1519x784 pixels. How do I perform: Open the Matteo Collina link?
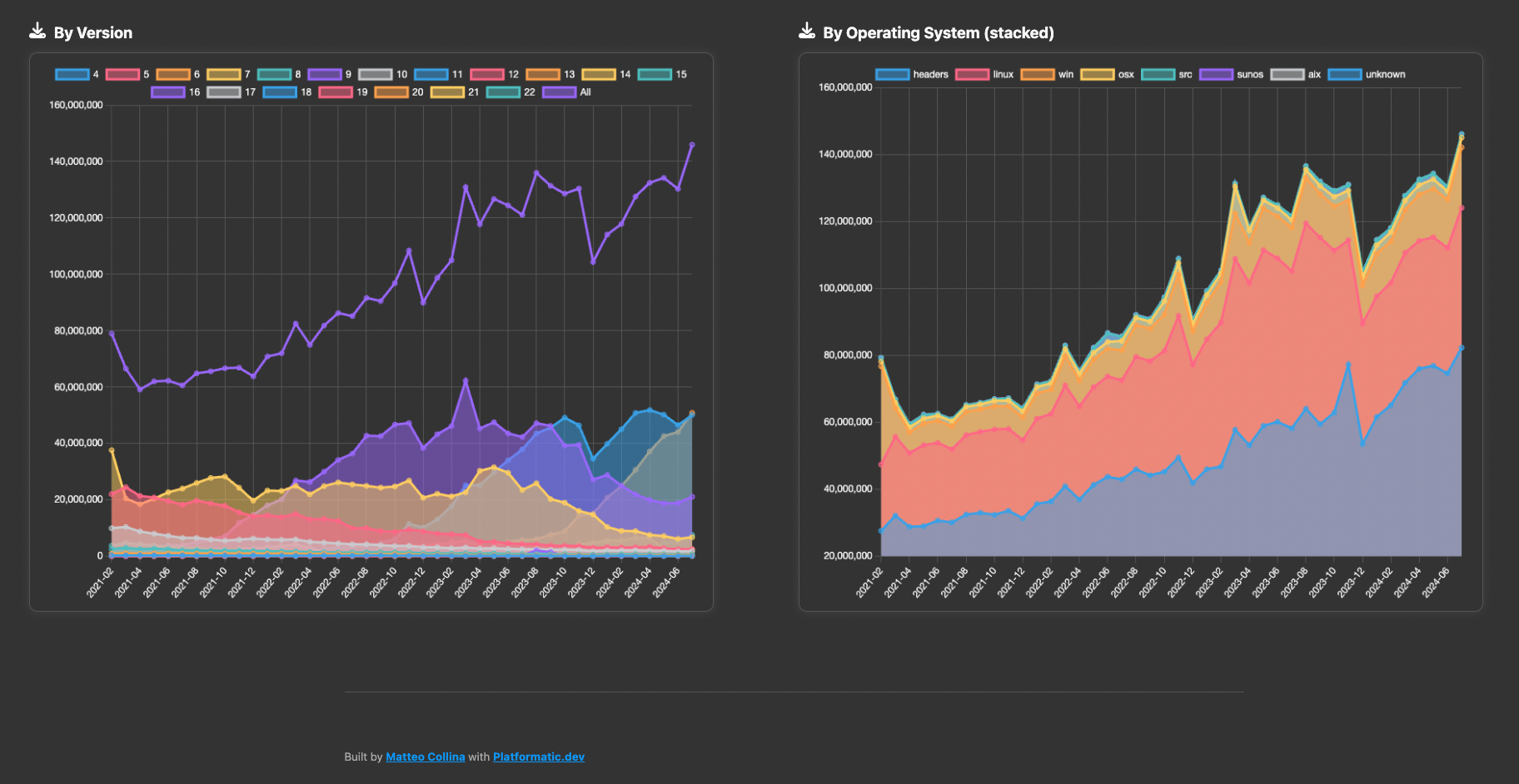click(425, 757)
